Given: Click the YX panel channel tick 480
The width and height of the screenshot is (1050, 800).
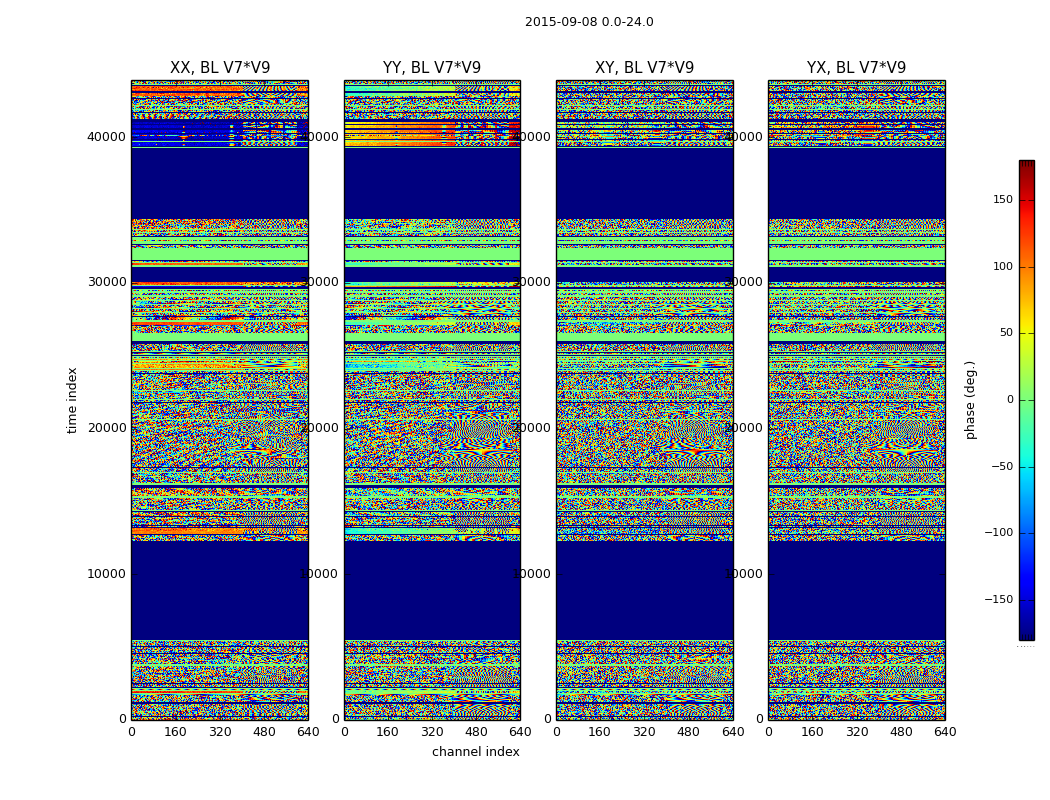Looking at the screenshot, I should pyautogui.click(x=901, y=732).
